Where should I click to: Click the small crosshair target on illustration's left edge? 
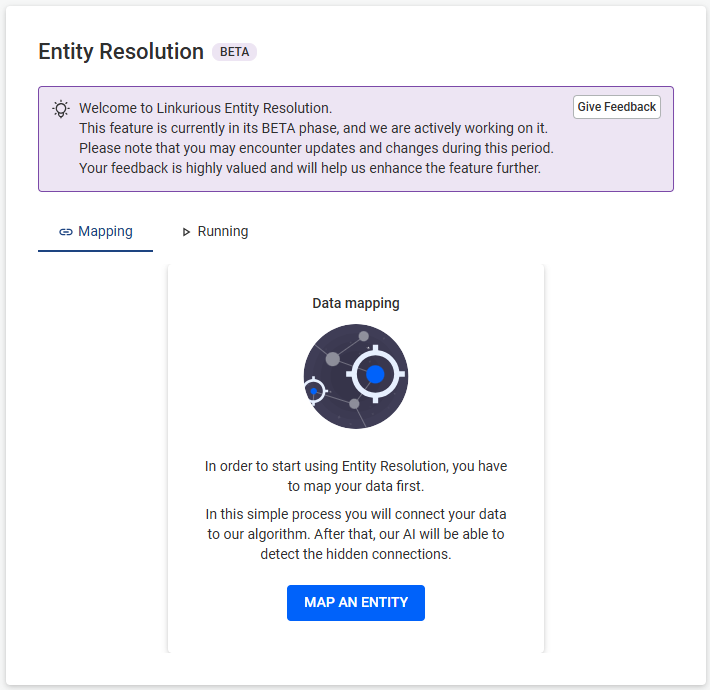click(313, 391)
